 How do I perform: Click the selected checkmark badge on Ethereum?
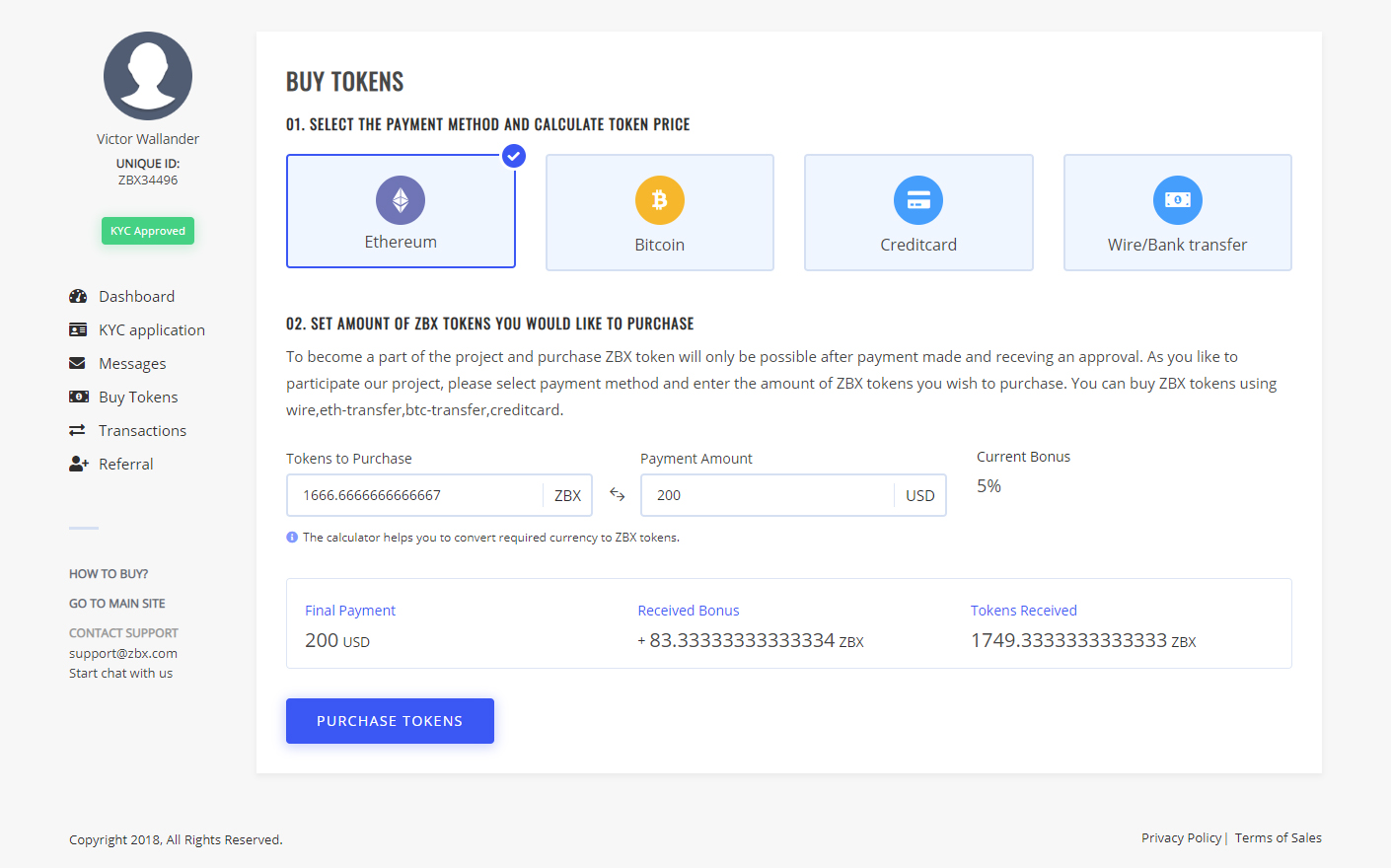(x=514, y=156)
